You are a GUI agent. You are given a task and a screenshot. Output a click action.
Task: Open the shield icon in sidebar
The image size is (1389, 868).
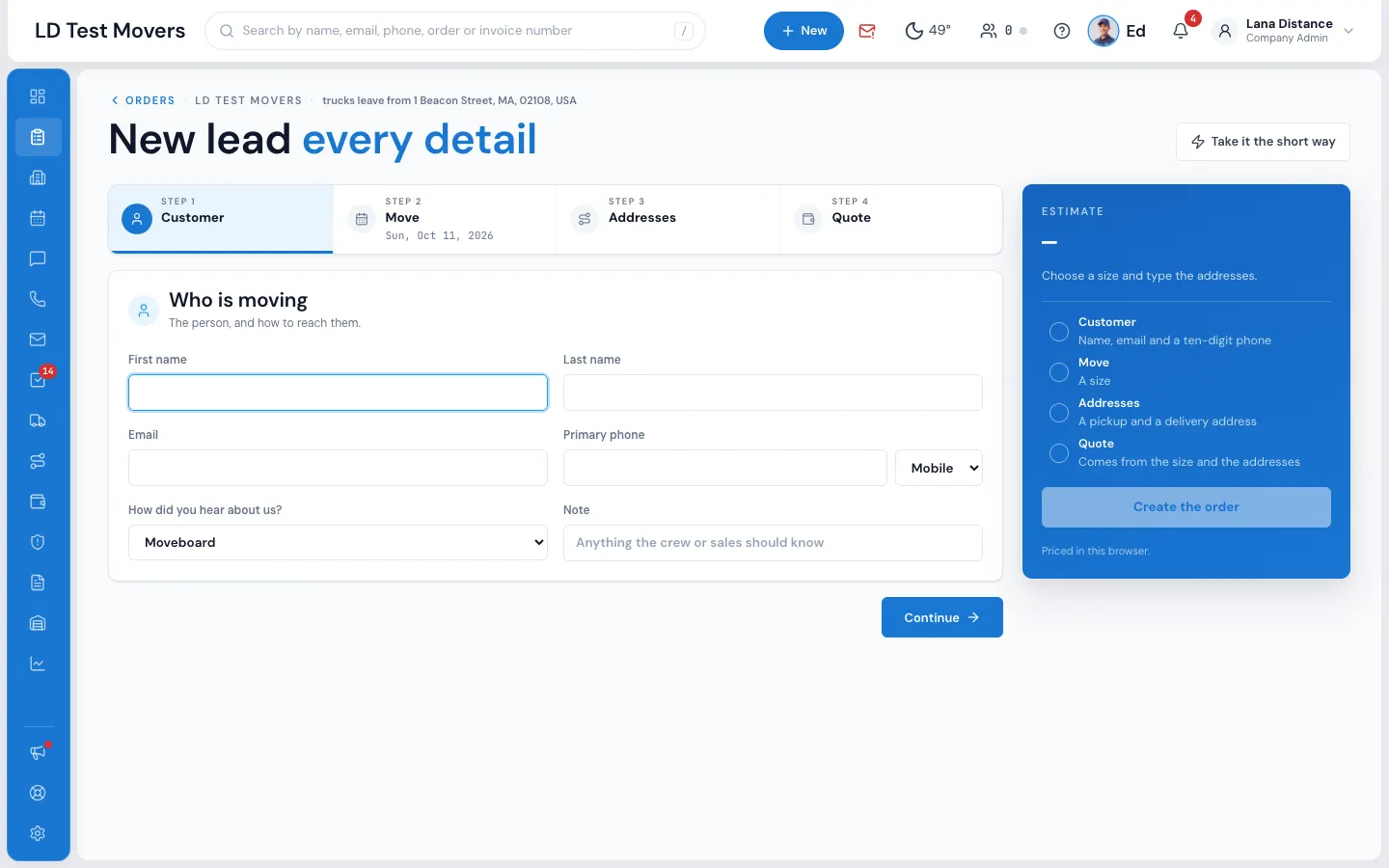click(38, 542)
